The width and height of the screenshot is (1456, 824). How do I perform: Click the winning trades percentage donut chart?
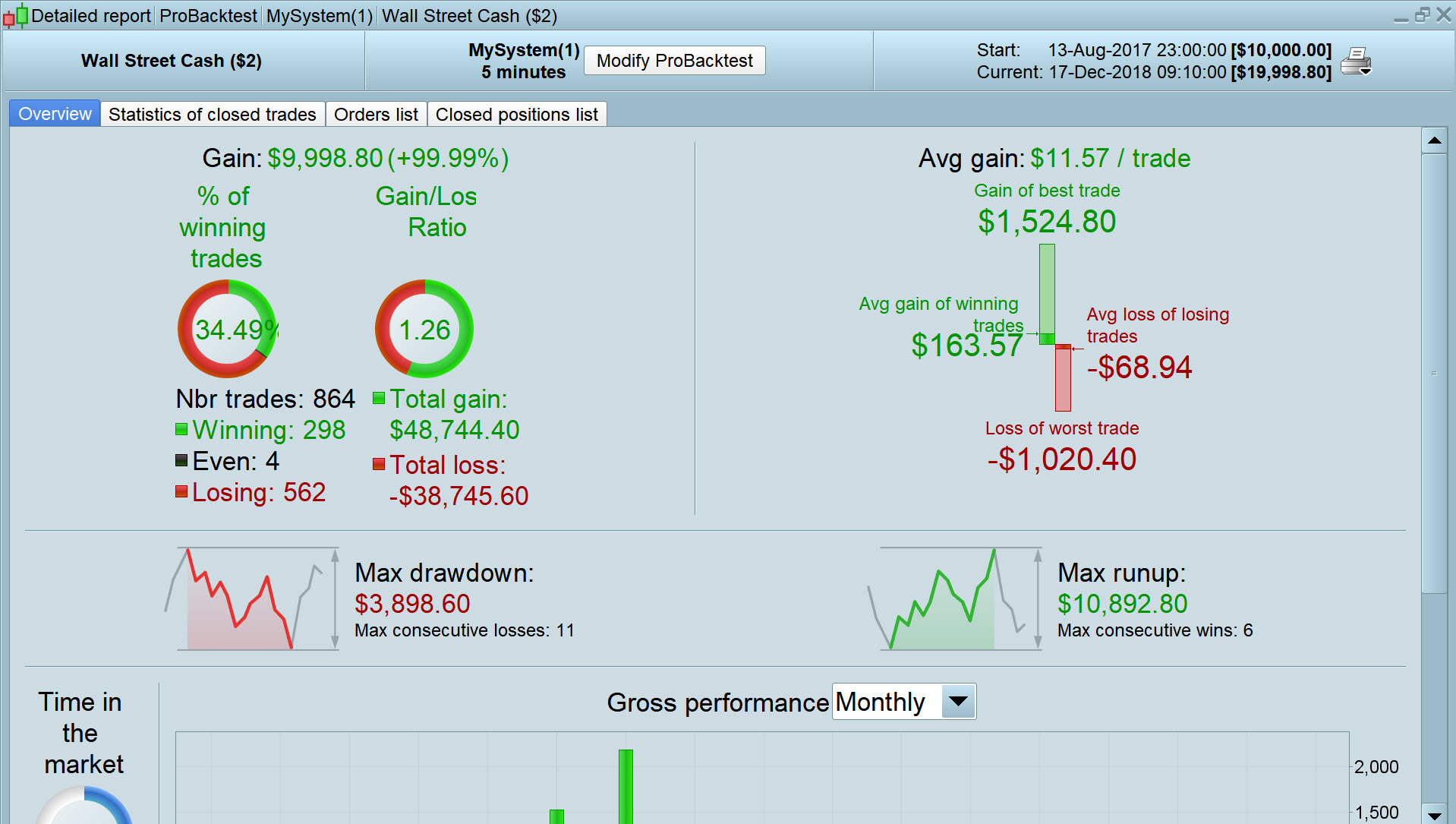227,329
